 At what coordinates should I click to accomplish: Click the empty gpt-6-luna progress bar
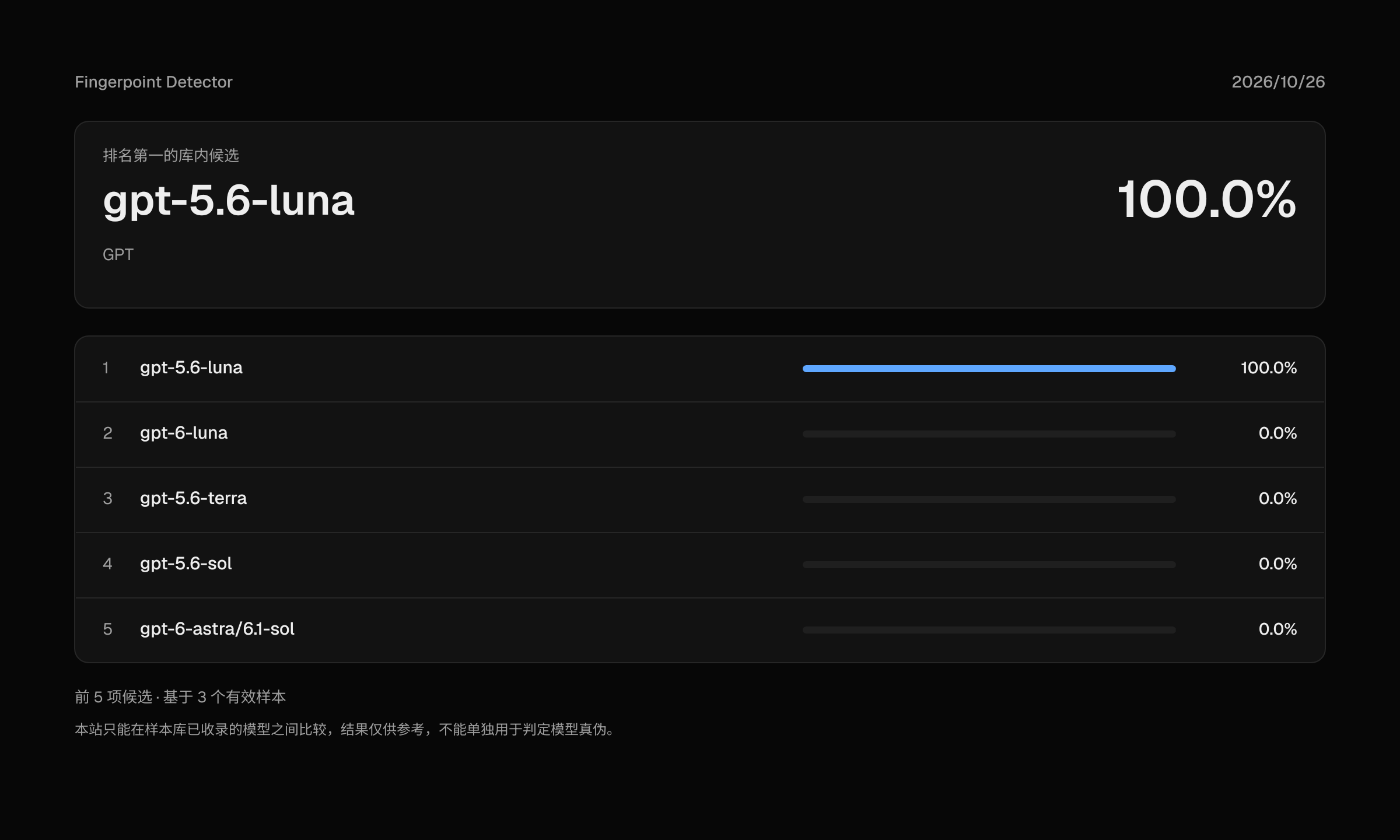pyautogui.click(x=989, y=434)
